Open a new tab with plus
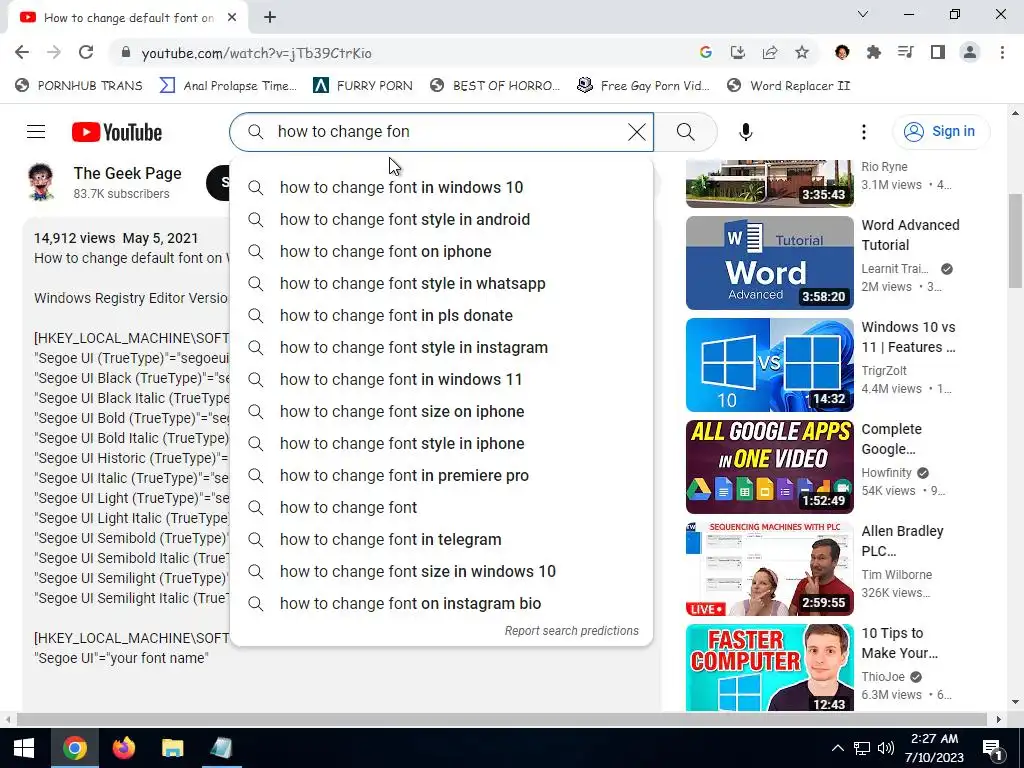This screenshot has height=768, width=1024. tap(270, 18)
